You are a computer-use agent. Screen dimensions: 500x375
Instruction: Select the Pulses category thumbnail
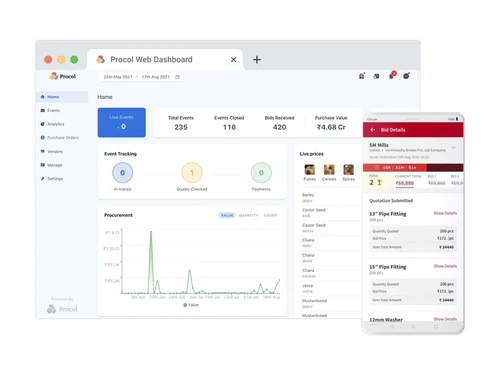[309, 173]
